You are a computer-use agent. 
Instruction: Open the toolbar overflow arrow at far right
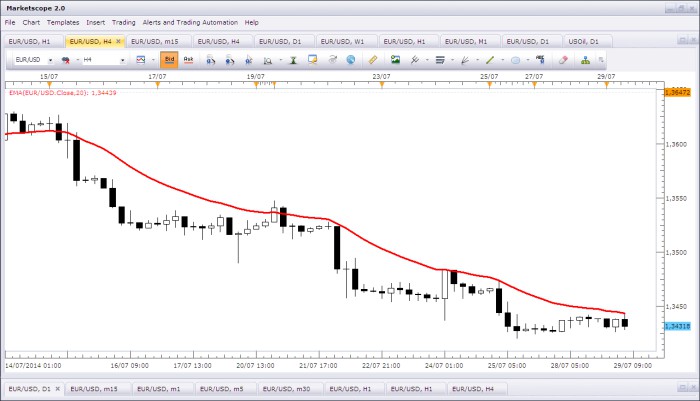click(x=601, y=60)
